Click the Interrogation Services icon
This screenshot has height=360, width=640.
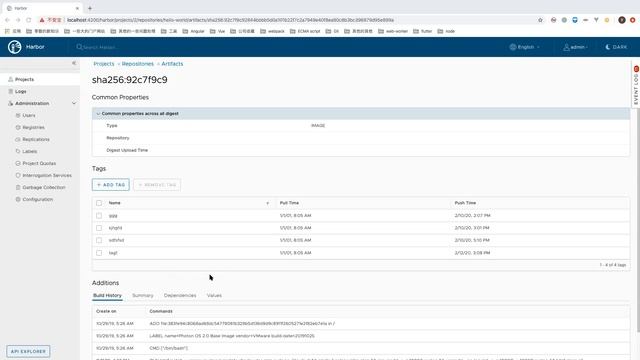tap(18, 175)
